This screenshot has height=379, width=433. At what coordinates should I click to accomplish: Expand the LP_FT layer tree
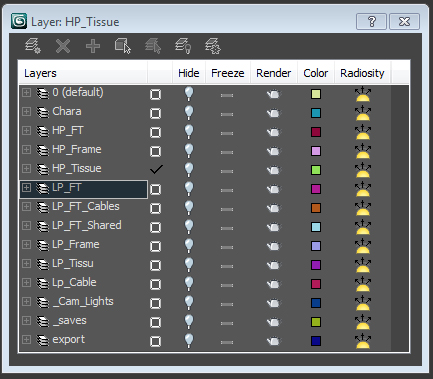[26, 187]
